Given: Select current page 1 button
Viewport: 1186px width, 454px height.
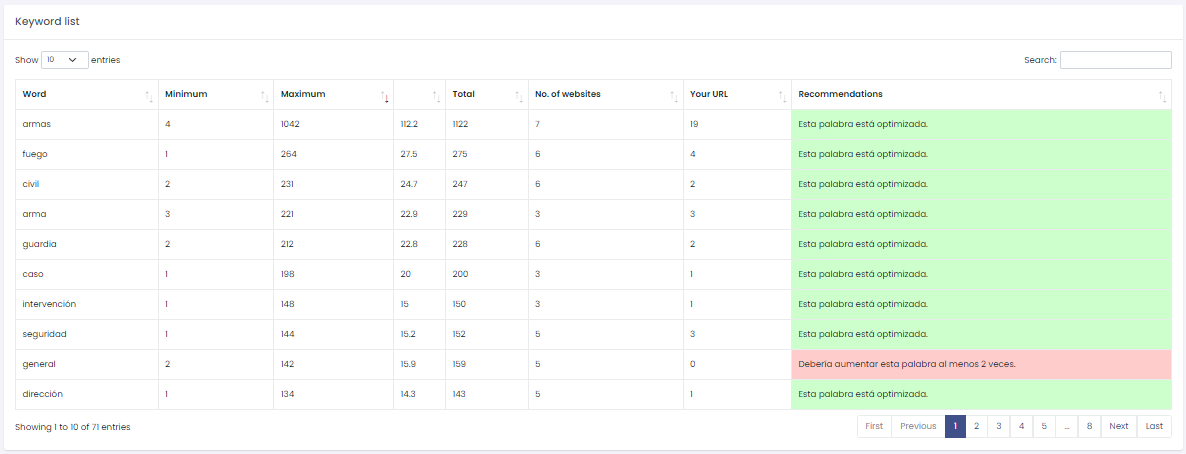Looking at the screenshot, I should (x=955, y=426).
